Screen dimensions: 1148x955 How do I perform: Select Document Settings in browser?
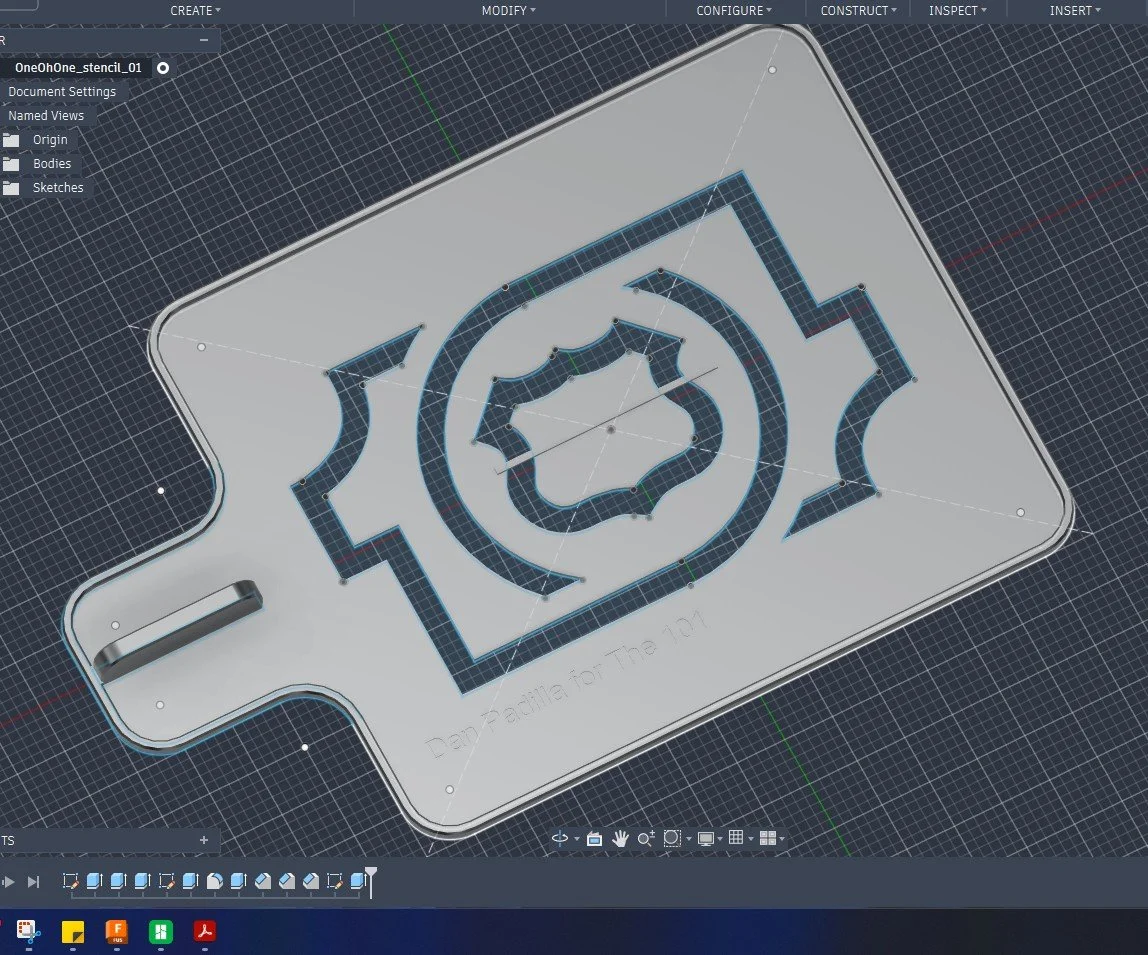[62, 92]
